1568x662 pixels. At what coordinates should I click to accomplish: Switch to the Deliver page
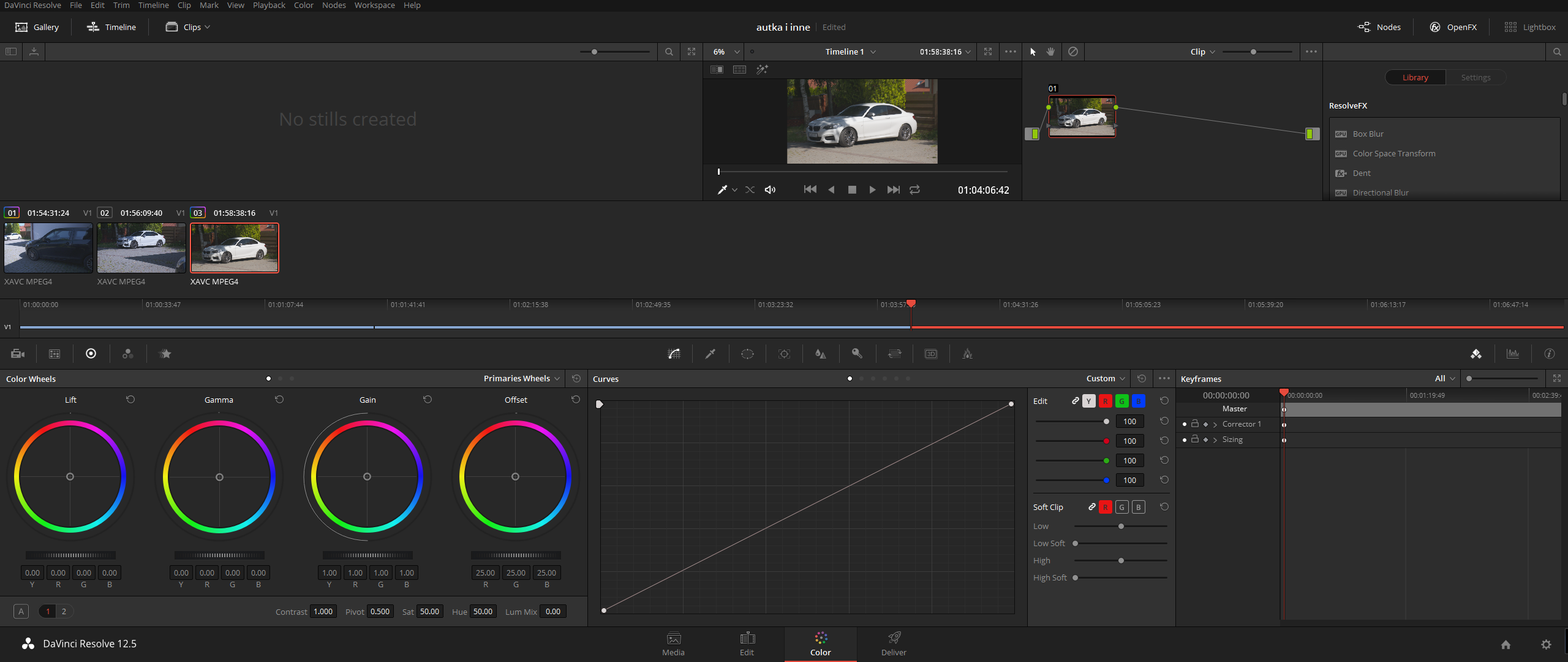(x=894, y=644)
